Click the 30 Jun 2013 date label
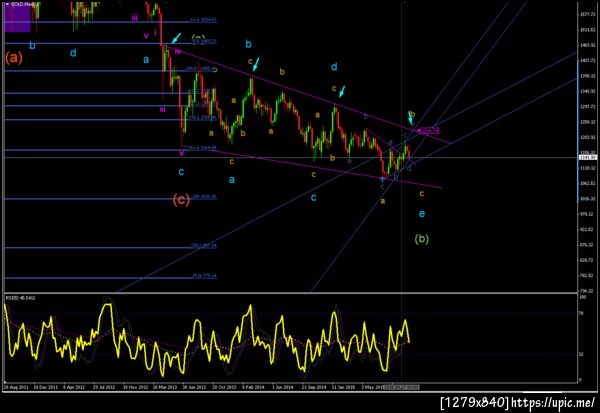600x413 pixels. point(194,387)
